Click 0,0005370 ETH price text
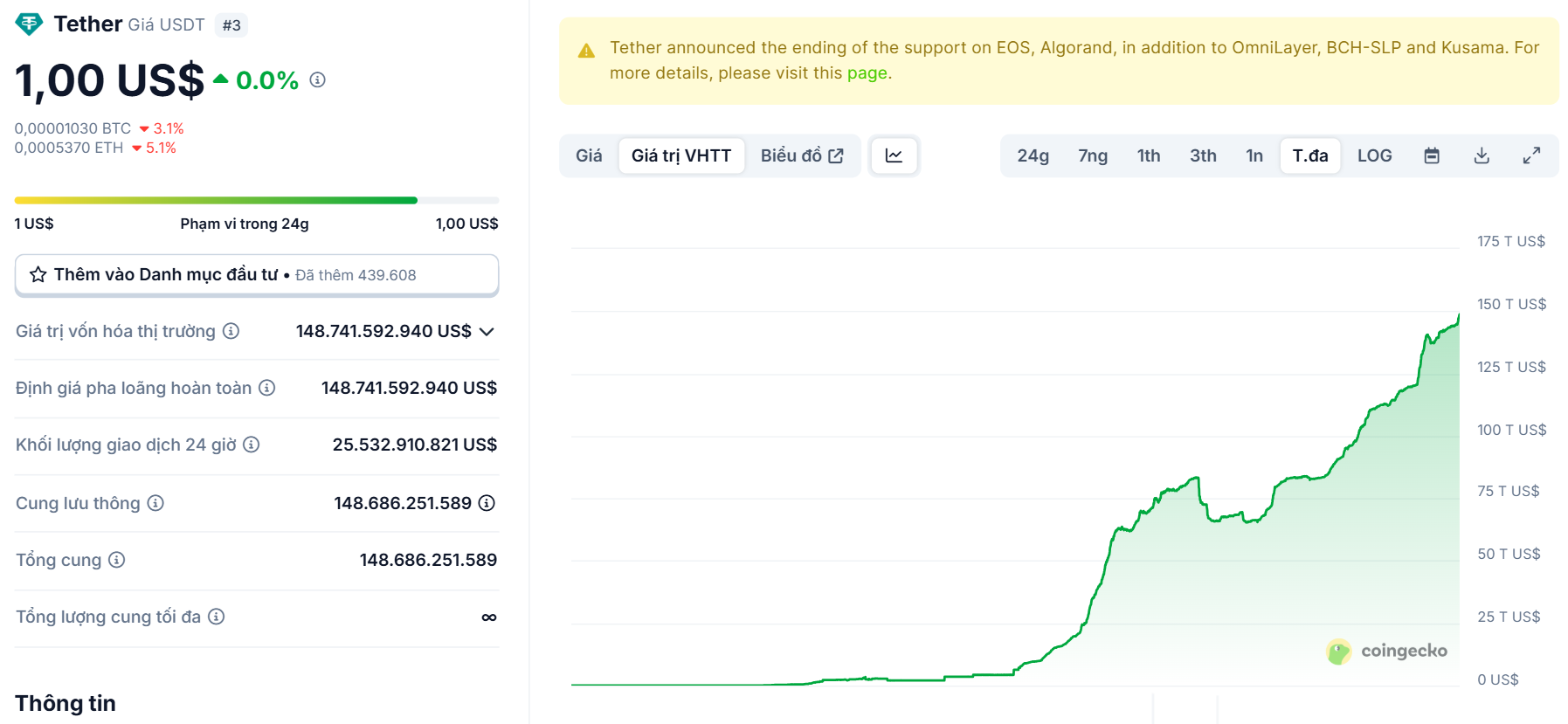The width and height of the screenshot is (1568, 724). pyautogui.click(x=69, y=148)
